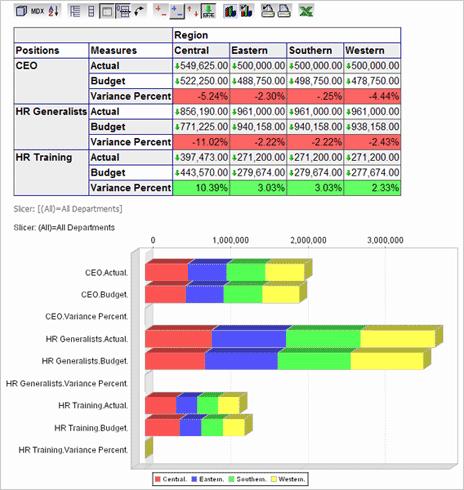
Task: Select the HR Generalists row header
Action: click(x=51, y=127)
